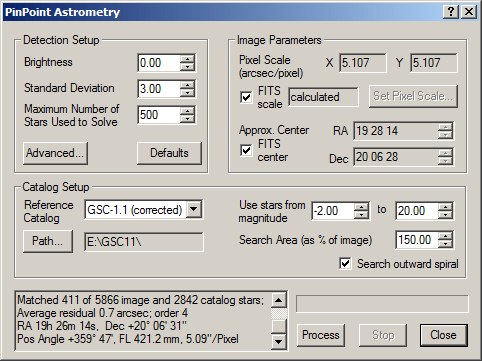Click the RA field's up arrow

(x=445, y=127)
